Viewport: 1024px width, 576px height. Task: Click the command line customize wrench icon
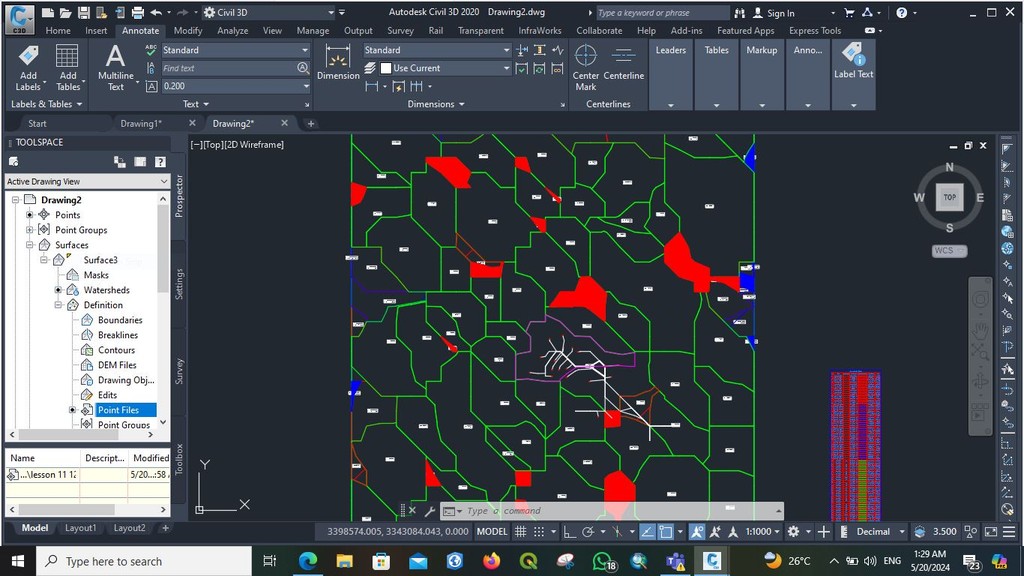click(x=430, y=511)
